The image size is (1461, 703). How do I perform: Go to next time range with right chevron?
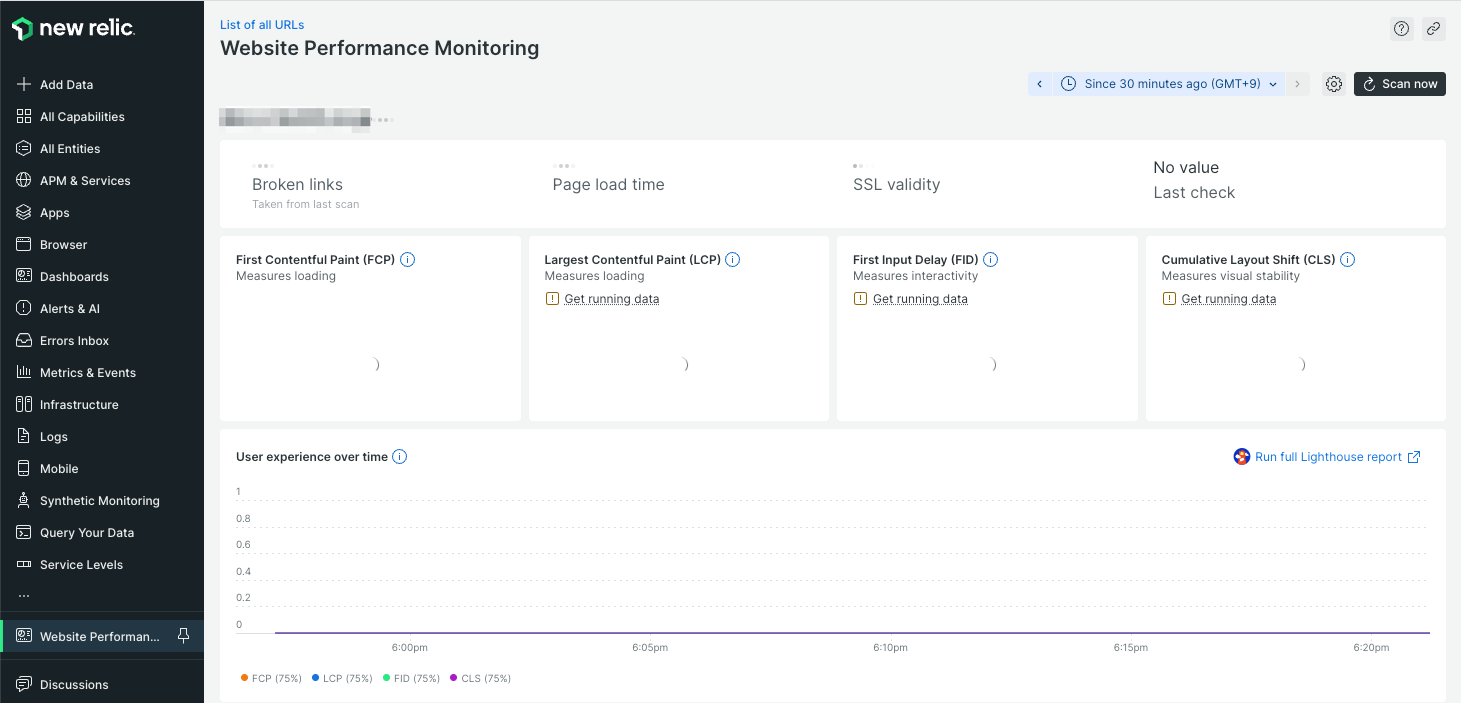[x=1297, y=84]
